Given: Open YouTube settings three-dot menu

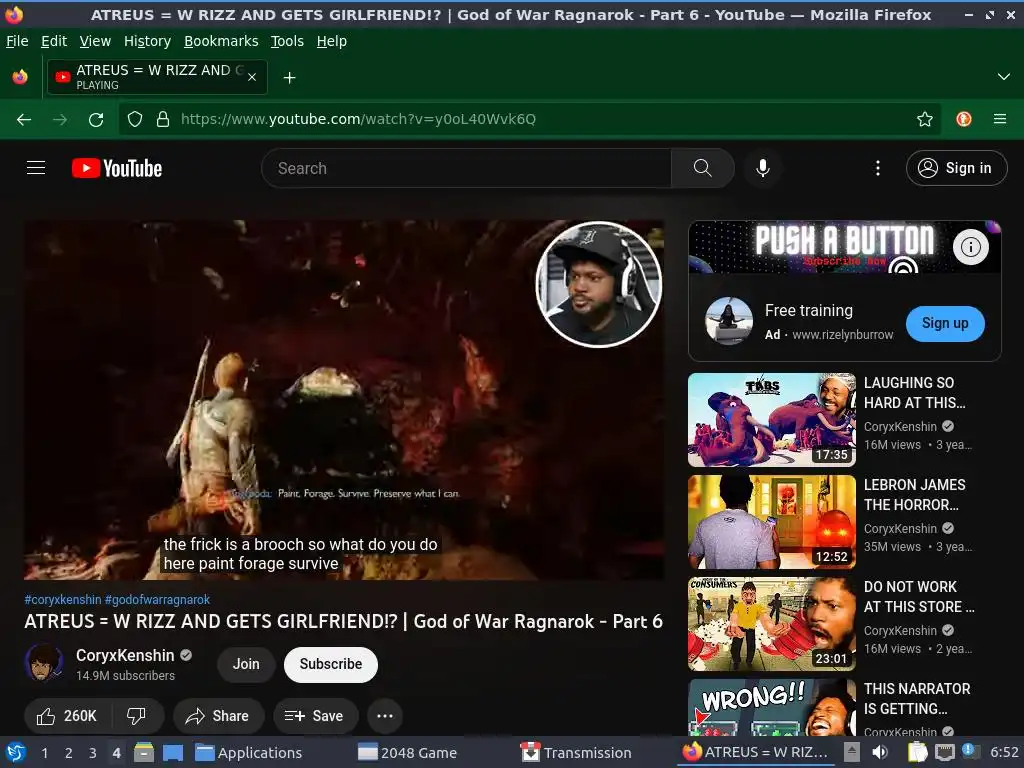Looking at the screenshot, I should coord(878,168).
